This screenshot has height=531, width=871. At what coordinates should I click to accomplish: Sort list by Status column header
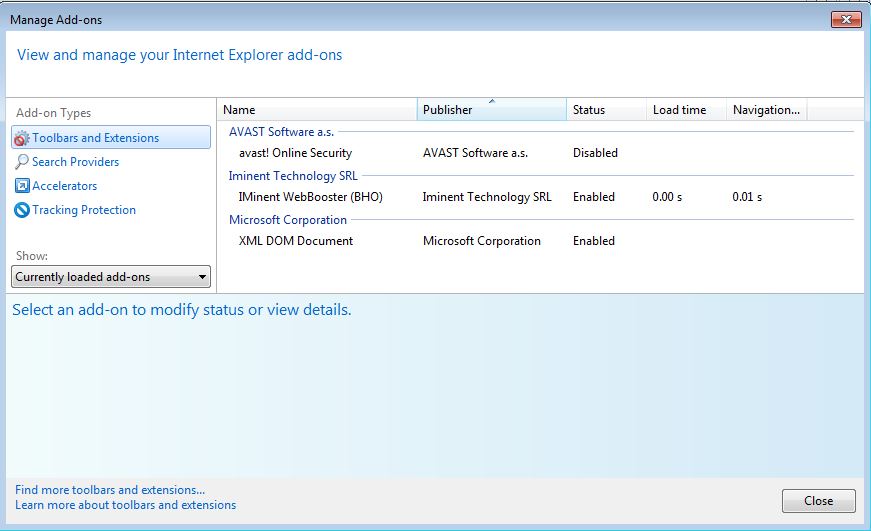pyautogui.click(x=607, y=109)
